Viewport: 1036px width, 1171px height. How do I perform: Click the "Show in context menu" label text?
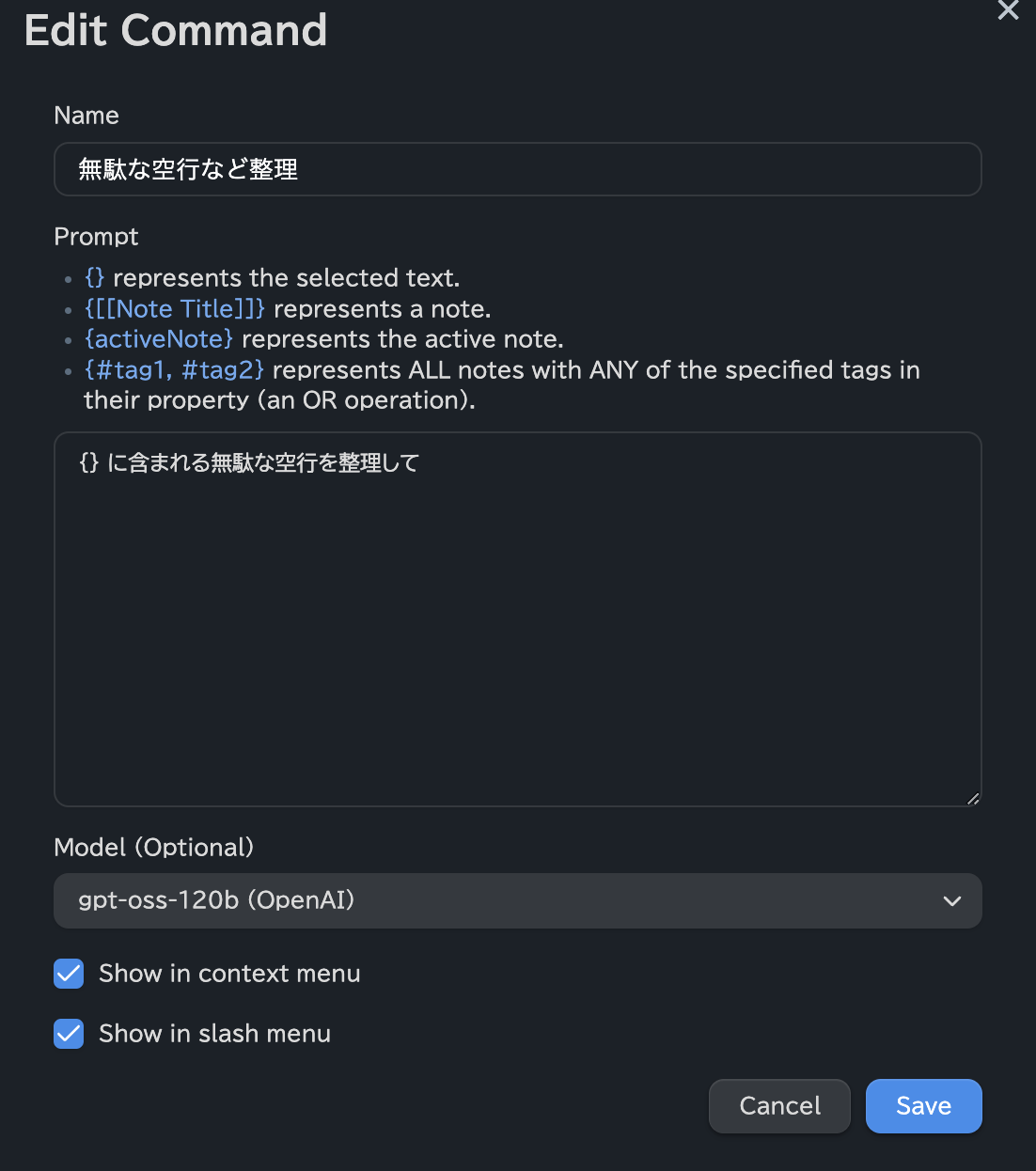229,974
